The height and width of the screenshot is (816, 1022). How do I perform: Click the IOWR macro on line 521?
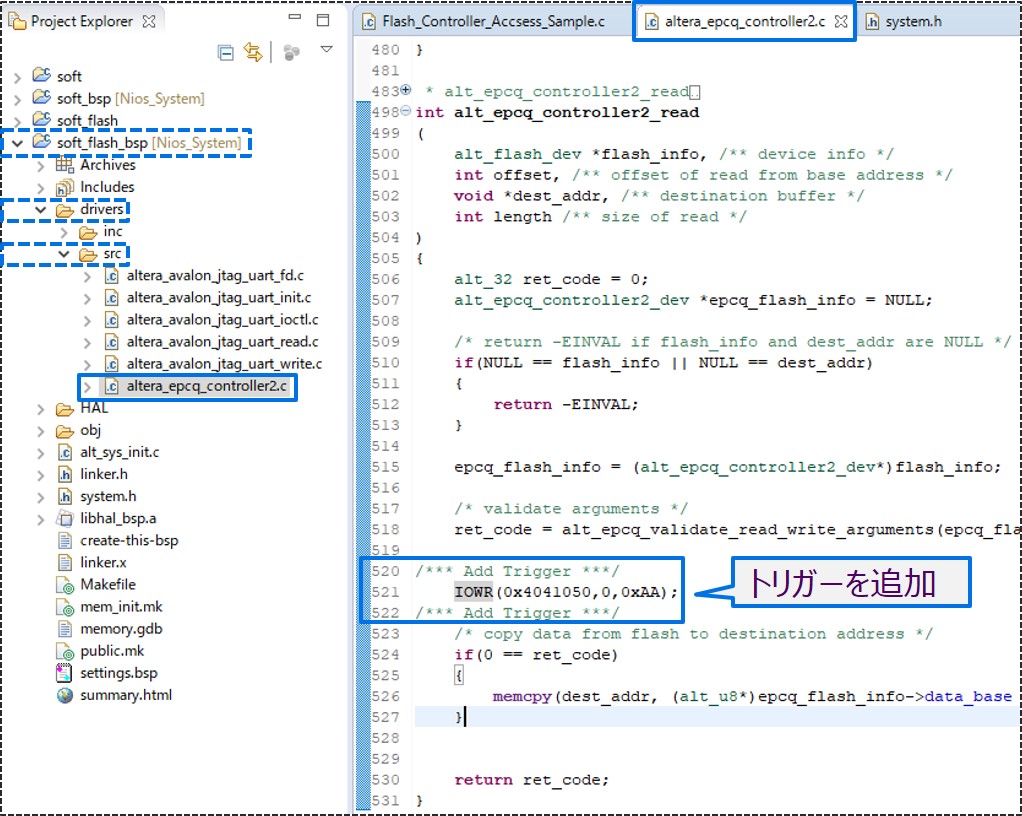(473, 592)
